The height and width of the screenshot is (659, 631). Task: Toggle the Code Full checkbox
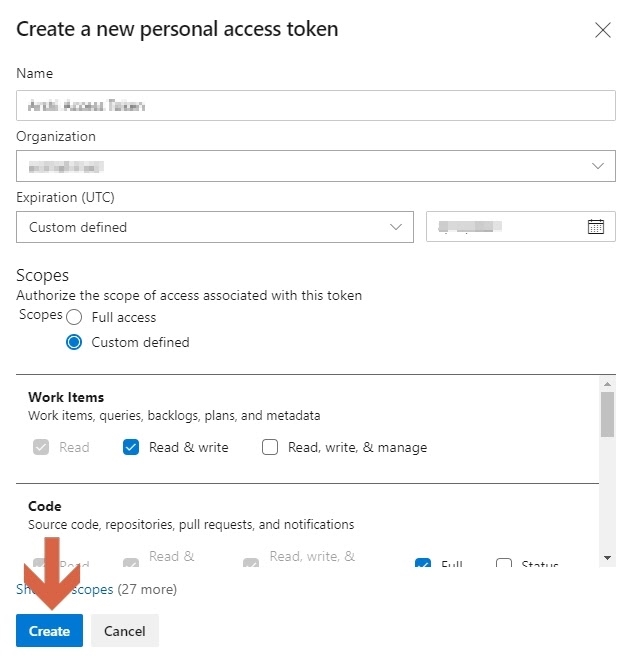[x=422, y=564]
